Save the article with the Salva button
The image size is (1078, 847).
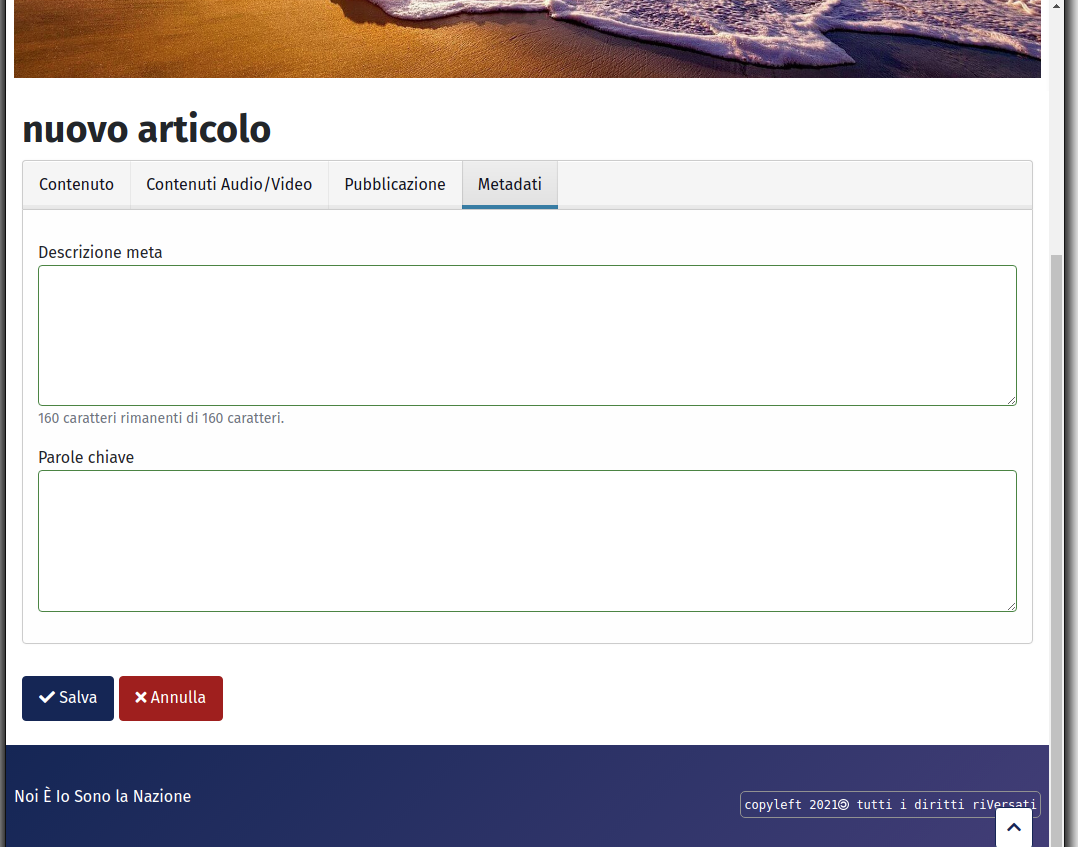[x=68, y=698]
